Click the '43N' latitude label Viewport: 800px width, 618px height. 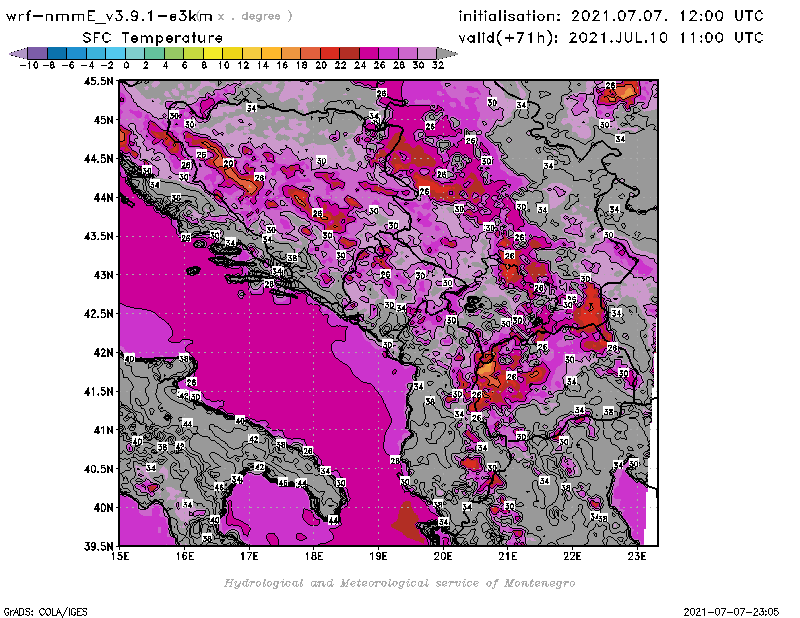103,275
